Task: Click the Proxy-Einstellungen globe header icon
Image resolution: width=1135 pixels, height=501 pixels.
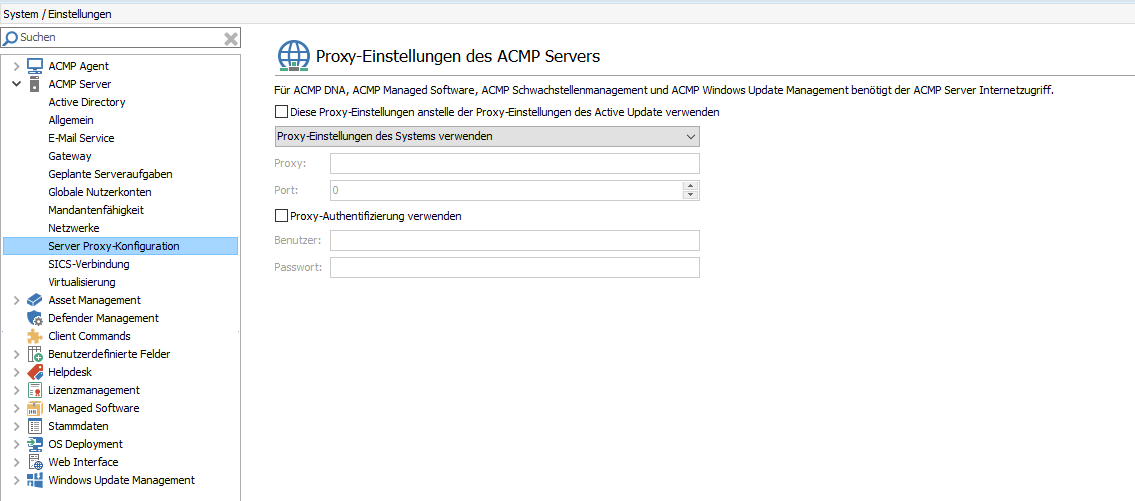Action: [294, 56]
